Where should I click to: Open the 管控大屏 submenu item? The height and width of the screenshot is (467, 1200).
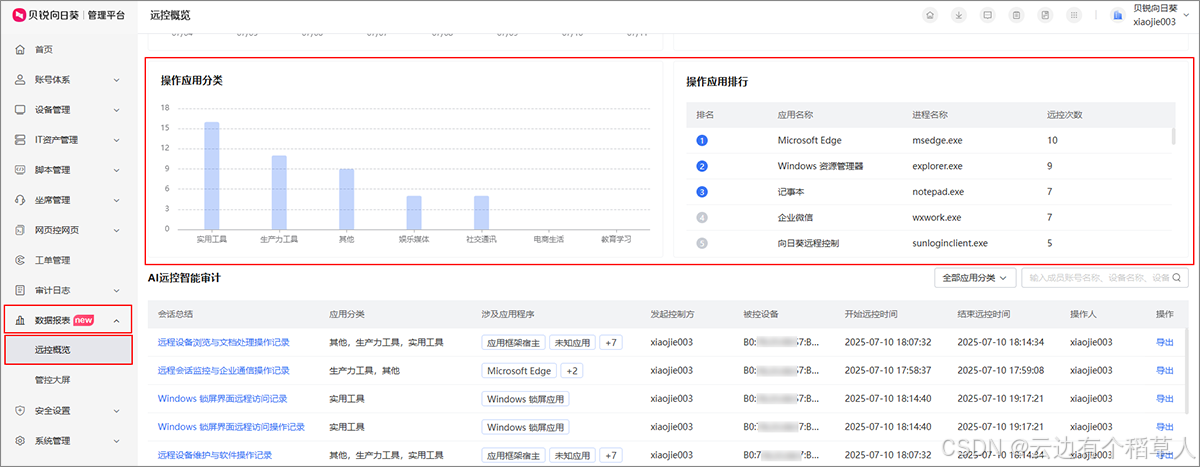point(52,380)
